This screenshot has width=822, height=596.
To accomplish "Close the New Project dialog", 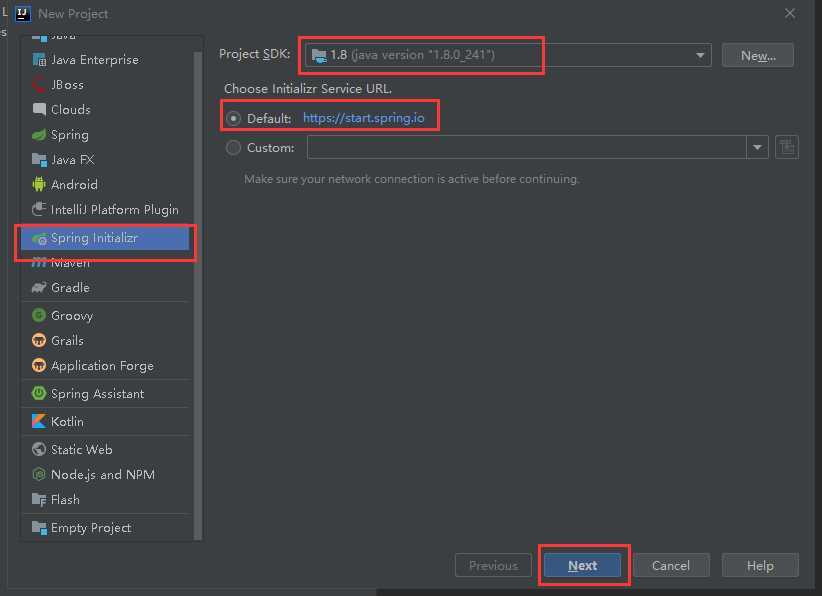I will (790, 14).
